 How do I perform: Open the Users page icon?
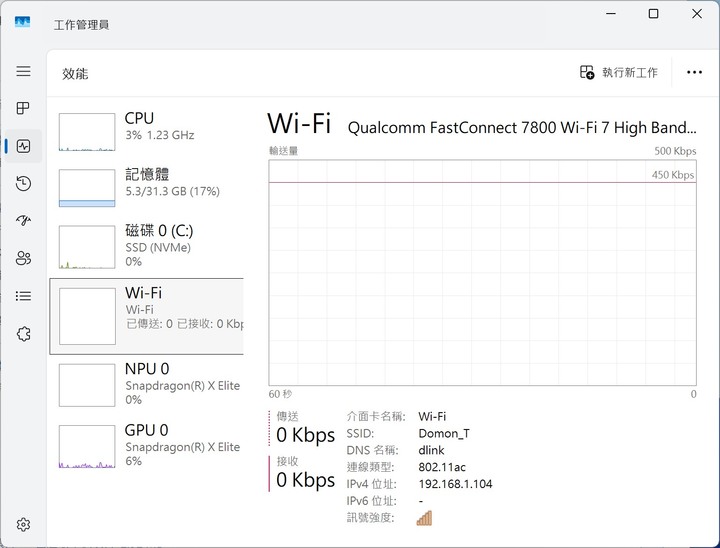pos(23,258)
